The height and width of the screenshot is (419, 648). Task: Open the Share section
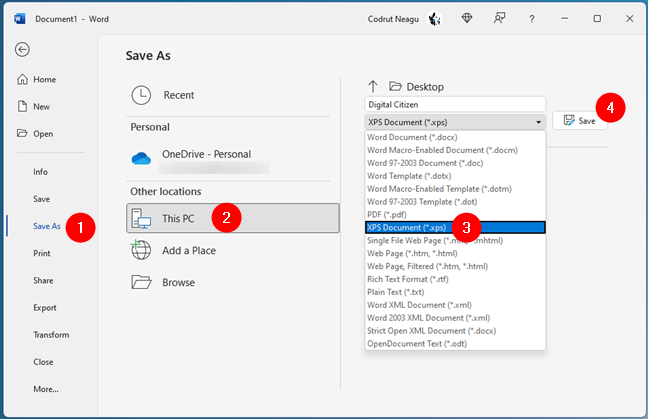(x=43, y=281)
